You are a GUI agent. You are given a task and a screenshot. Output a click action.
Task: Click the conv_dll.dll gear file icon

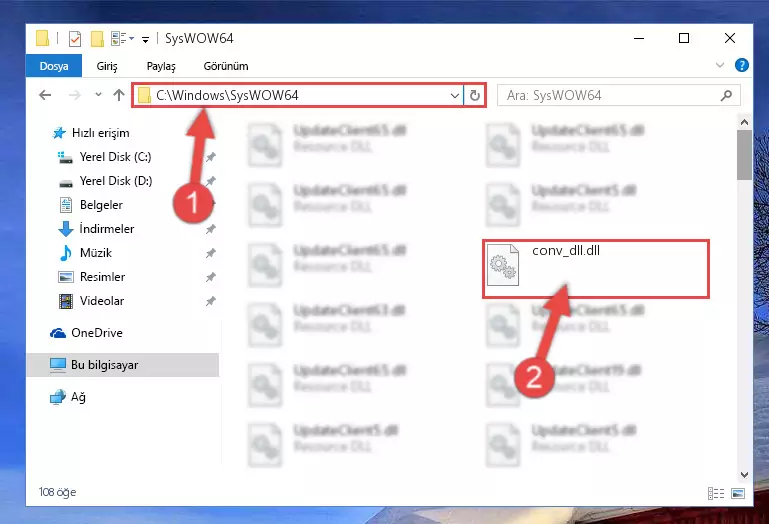click(503, 265)
